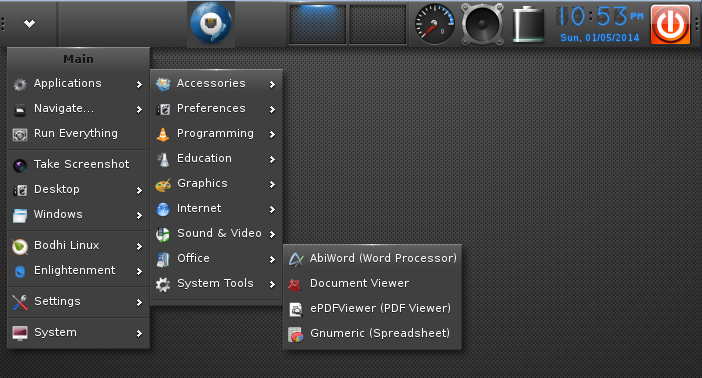The width and height of the screenshot is (702, 378).
Task: Open the Internet menu entry
Action: [x=216, y=209]
